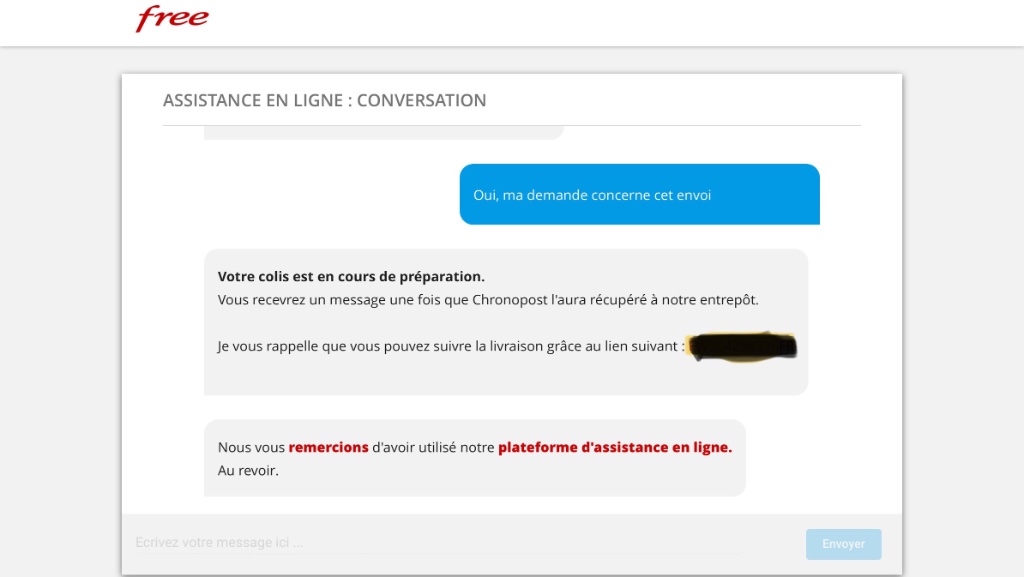This screenshot has width=1024, height=577.
Task: Click the Free logo in the header
Action: [x=172, y=19]
